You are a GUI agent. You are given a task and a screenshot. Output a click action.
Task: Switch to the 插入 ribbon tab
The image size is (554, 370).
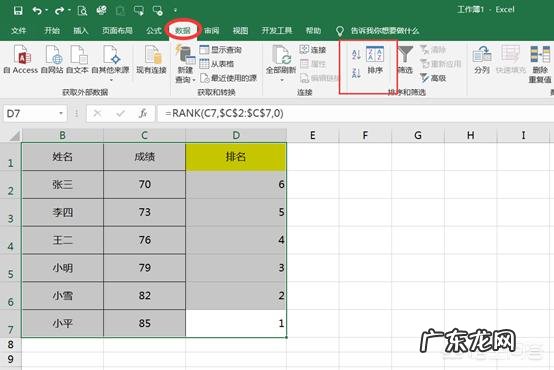pyautogui.click(x=81, y=31)
